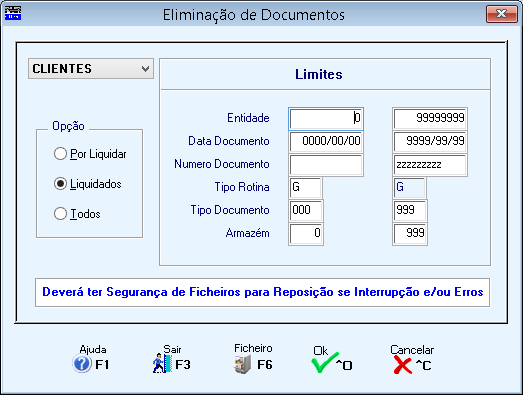Click the F1 shortcut text beside Ajuda
This screenshot has width=523, height=395.
pyautogui.click(x=102, y=364)
